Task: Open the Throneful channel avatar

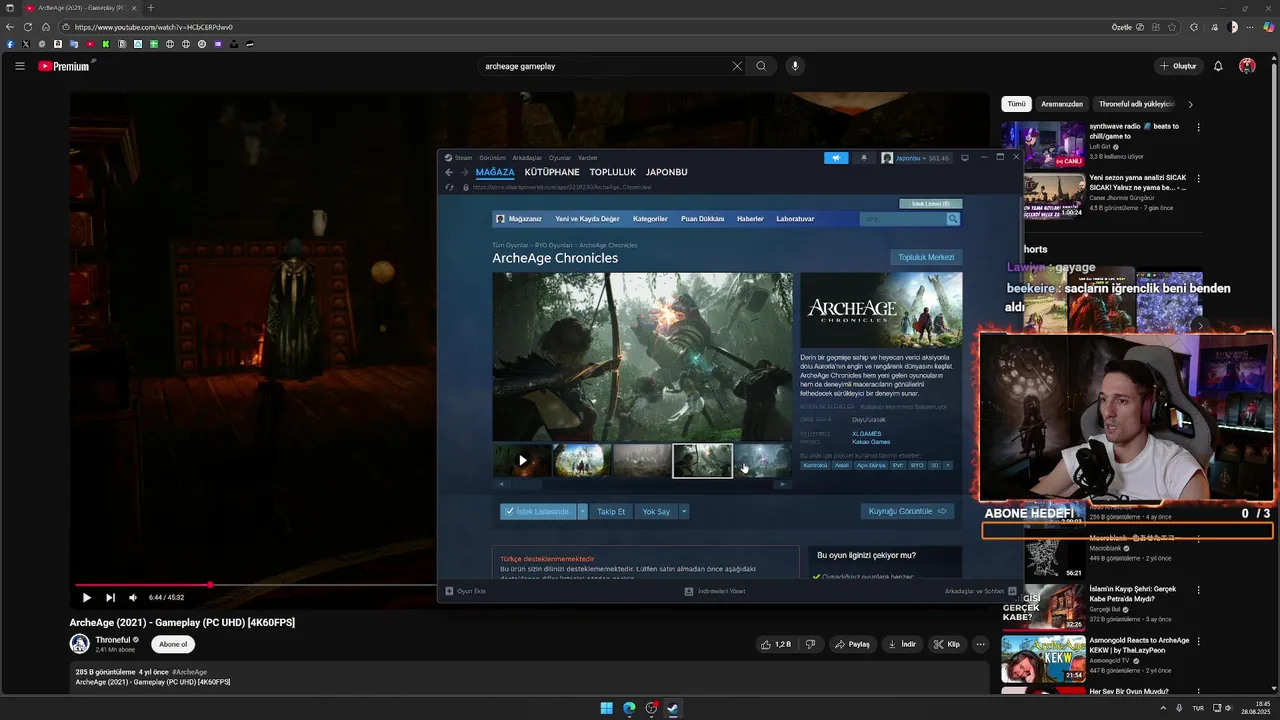Action: (79, 644)
